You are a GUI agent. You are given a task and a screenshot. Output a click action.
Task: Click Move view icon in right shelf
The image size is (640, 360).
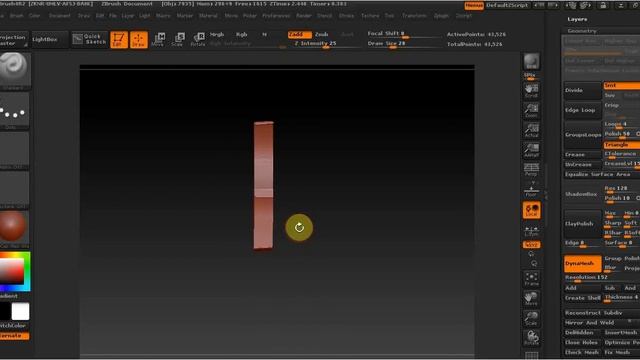coord(531,299)
